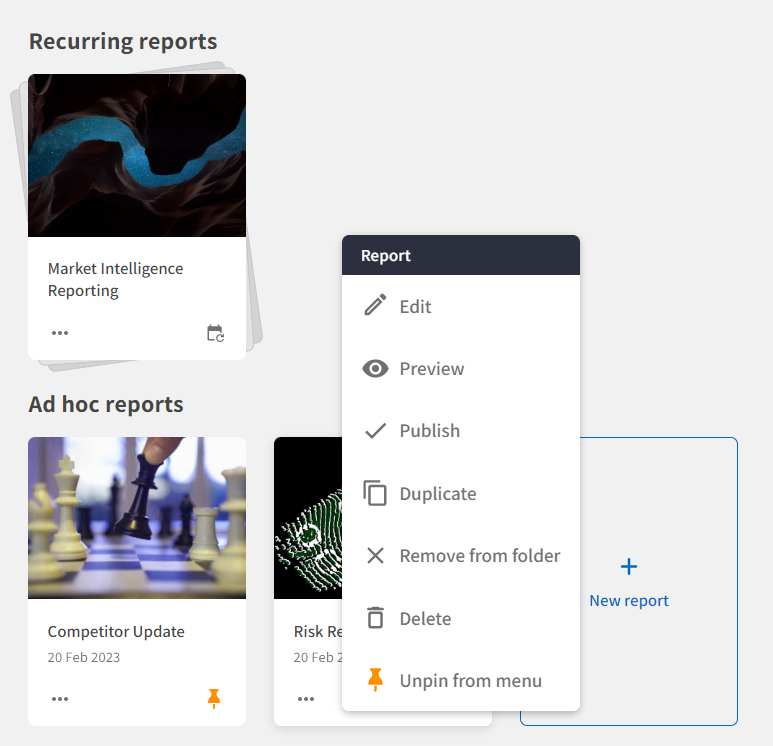This screenshot has height=746, width=773.
Task: Choose Remove from folder in Report menu
Action: [479, 556]
